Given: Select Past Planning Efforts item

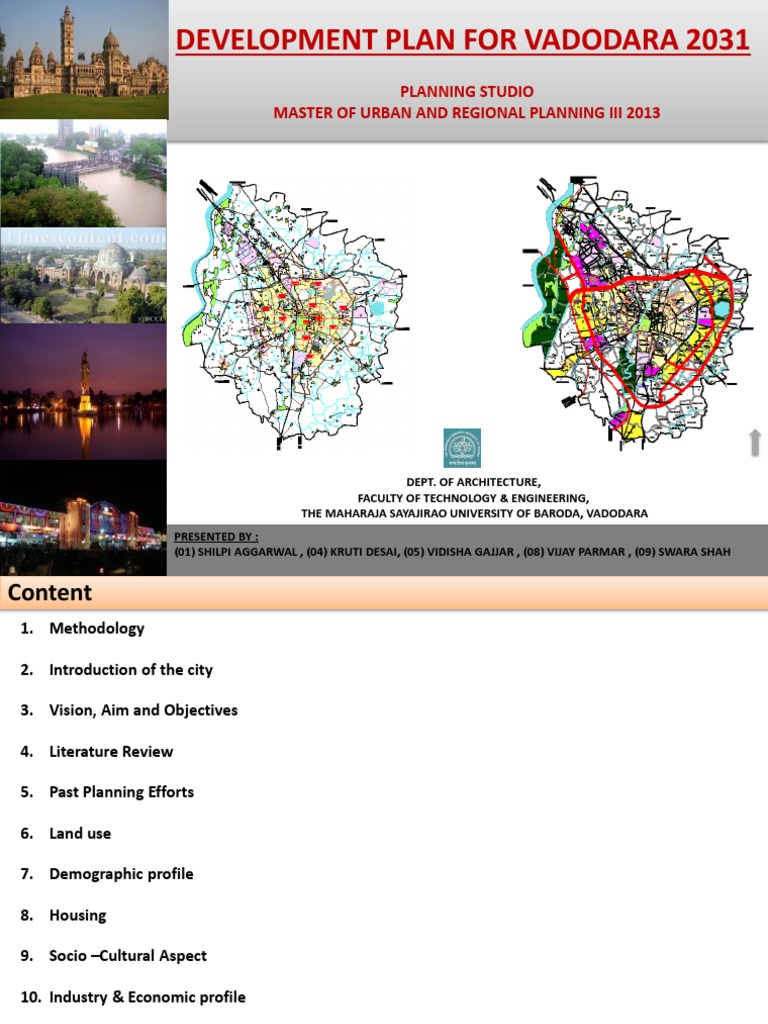Looking at the screenshot, I should click(121, 792).
